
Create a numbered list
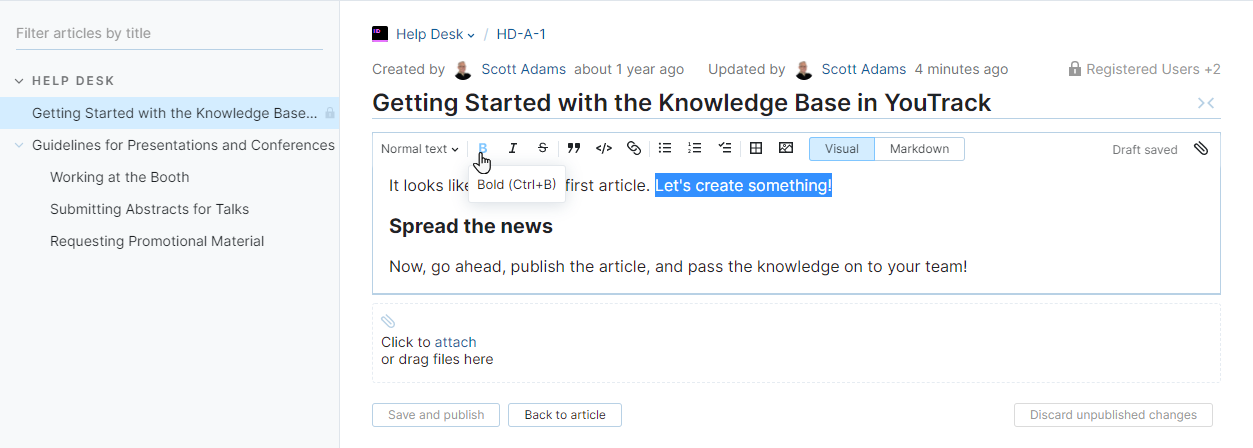point(695,149)
